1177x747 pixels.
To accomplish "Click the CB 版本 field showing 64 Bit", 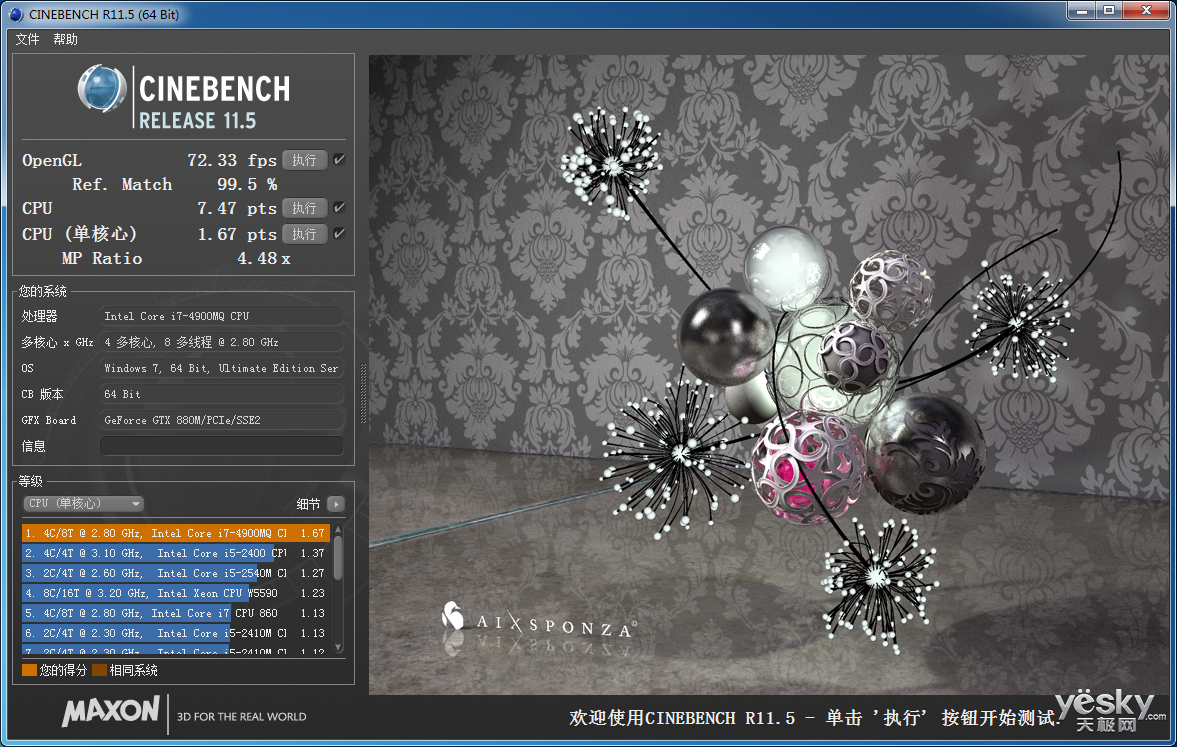I will tap(222, 394).
